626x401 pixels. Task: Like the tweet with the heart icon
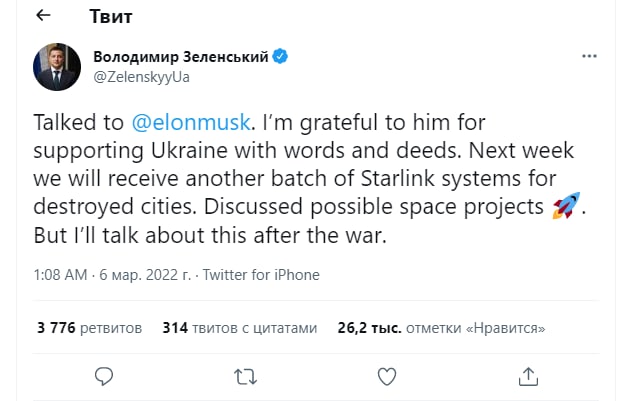387,376
